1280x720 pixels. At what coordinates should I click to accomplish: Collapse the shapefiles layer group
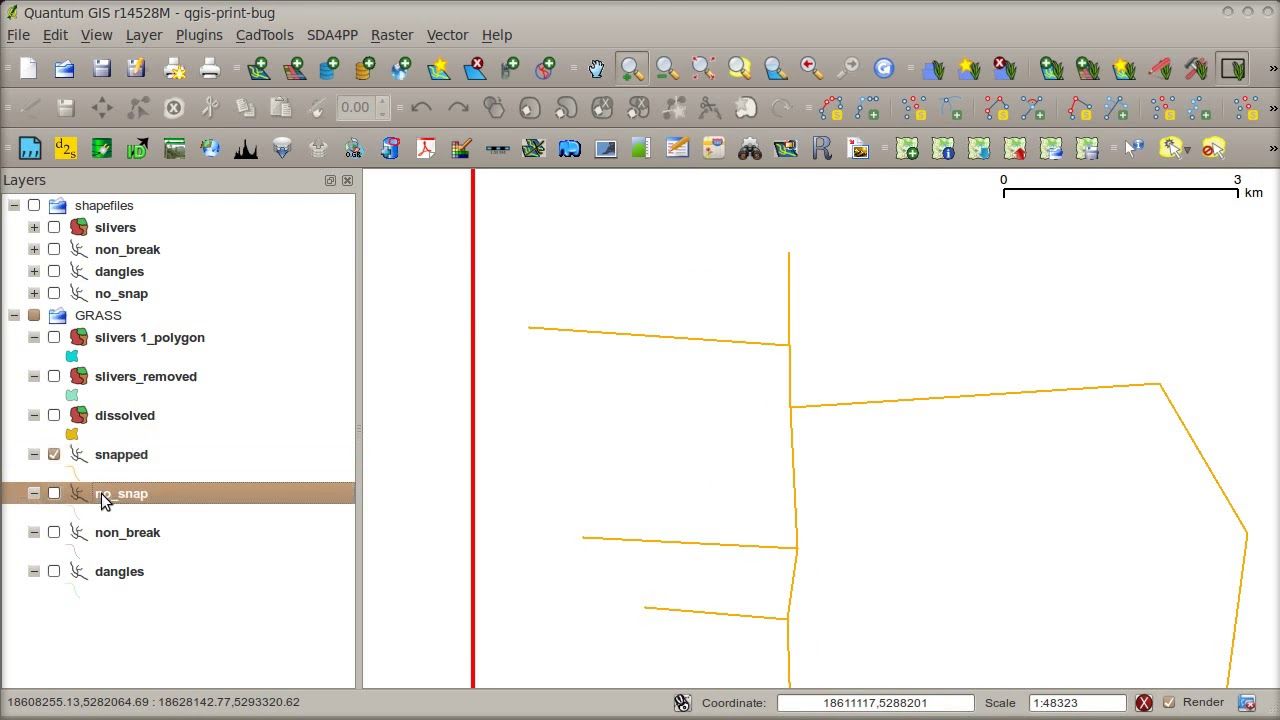pyautogui.click(x=14, y=205)
